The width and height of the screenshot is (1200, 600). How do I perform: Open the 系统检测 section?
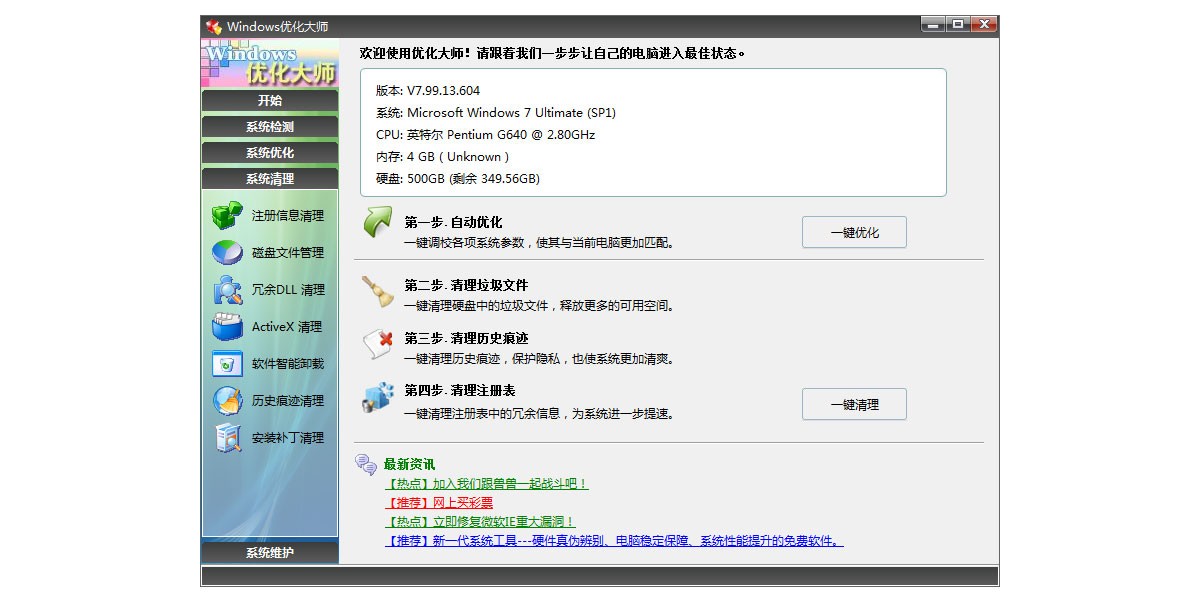(x=270, y=127)
